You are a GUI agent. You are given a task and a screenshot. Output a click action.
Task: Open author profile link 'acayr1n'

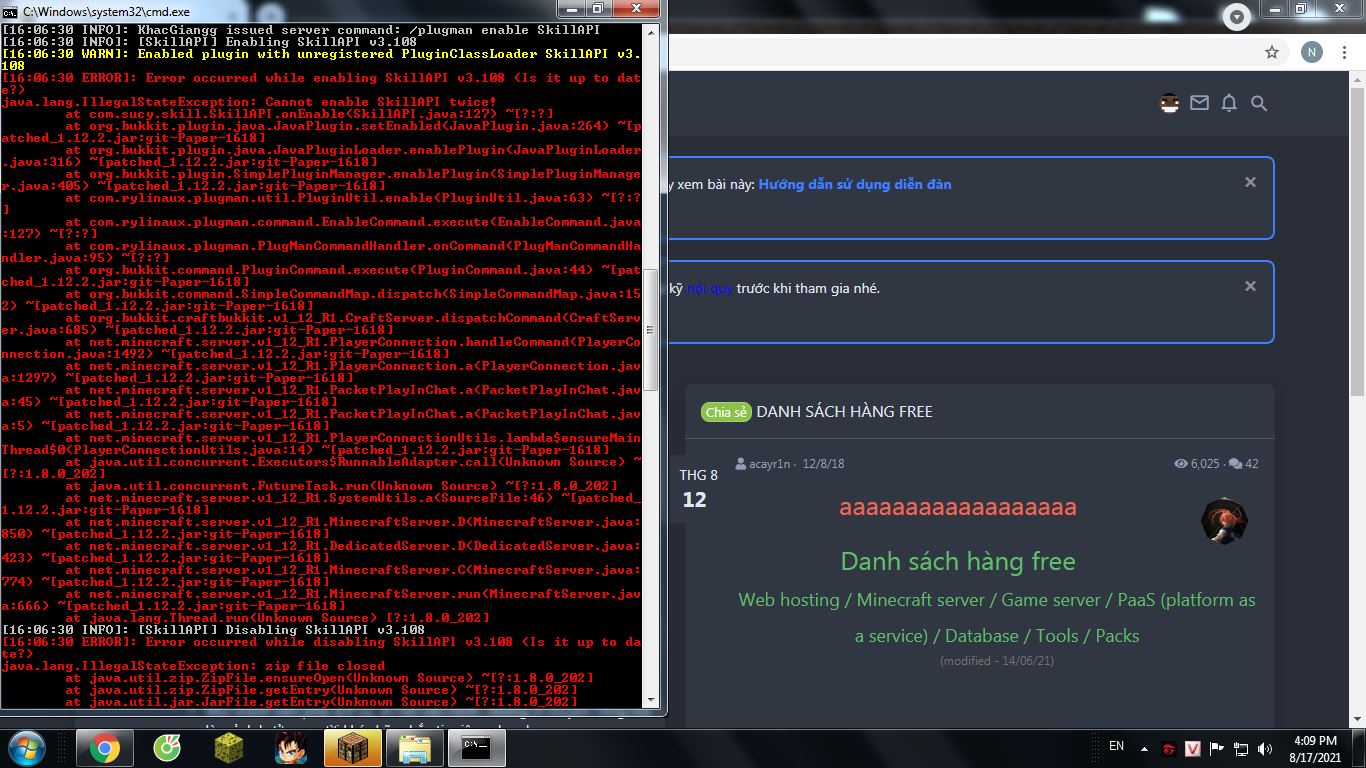770,464
